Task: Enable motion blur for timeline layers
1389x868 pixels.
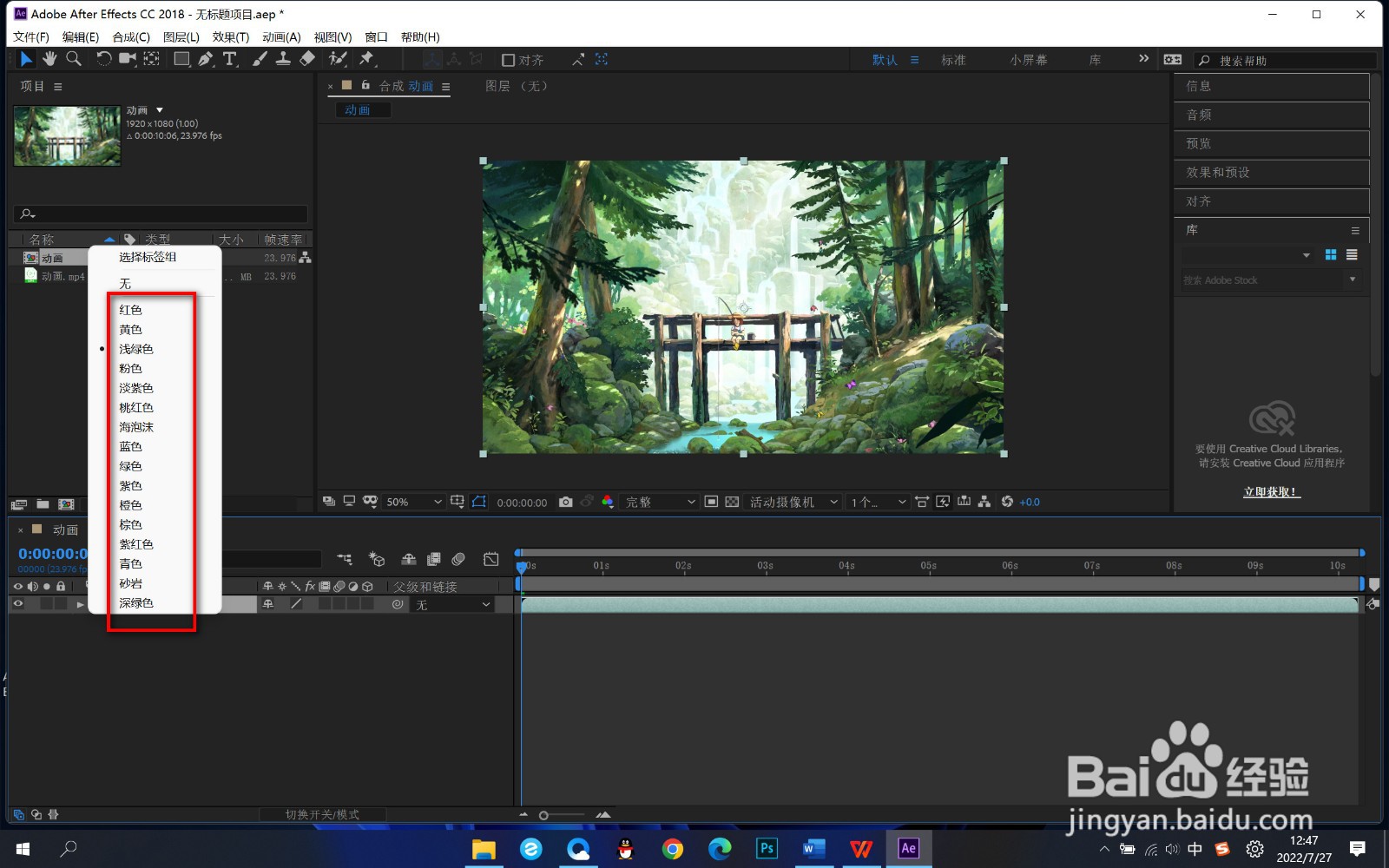Action: (458, 559)
